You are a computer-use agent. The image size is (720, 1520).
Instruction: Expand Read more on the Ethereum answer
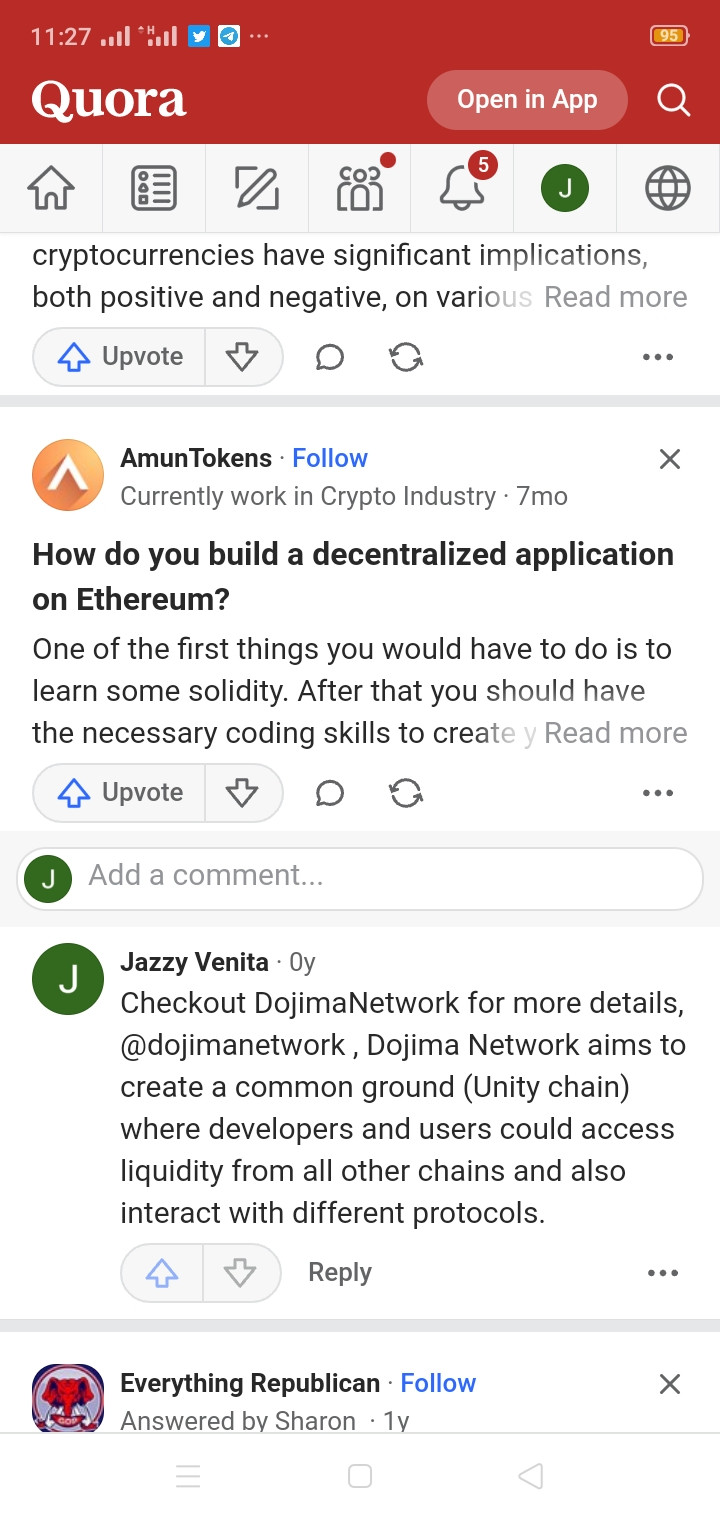point(615,733)
